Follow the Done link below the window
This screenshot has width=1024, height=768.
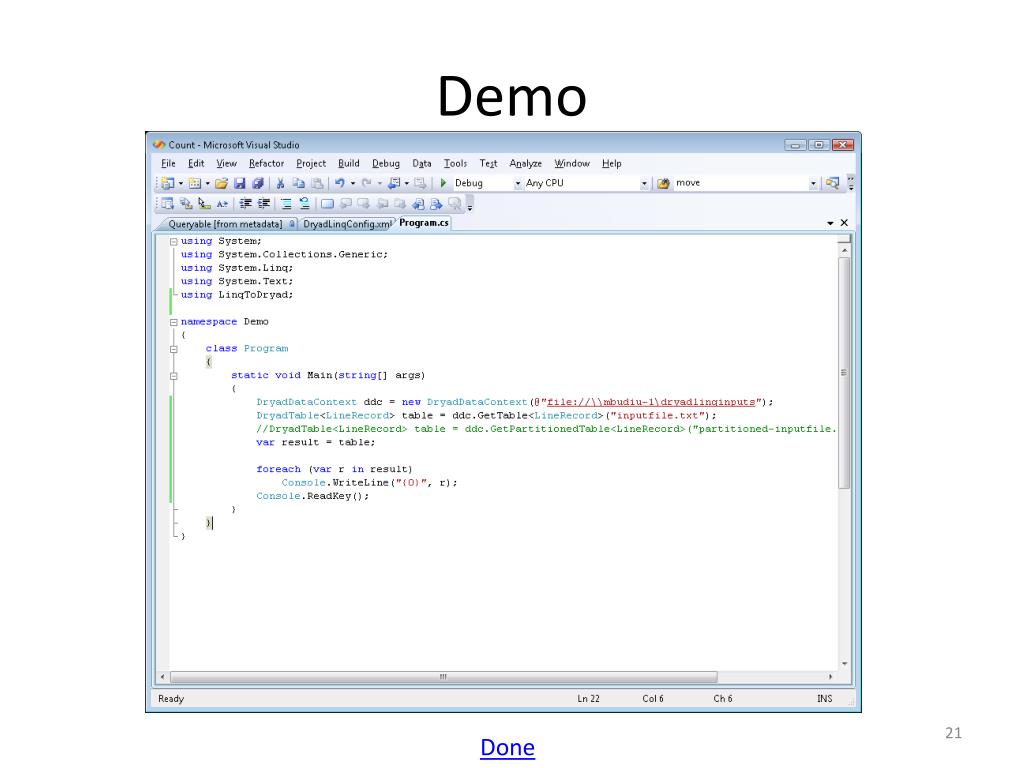tap(507, 747)
